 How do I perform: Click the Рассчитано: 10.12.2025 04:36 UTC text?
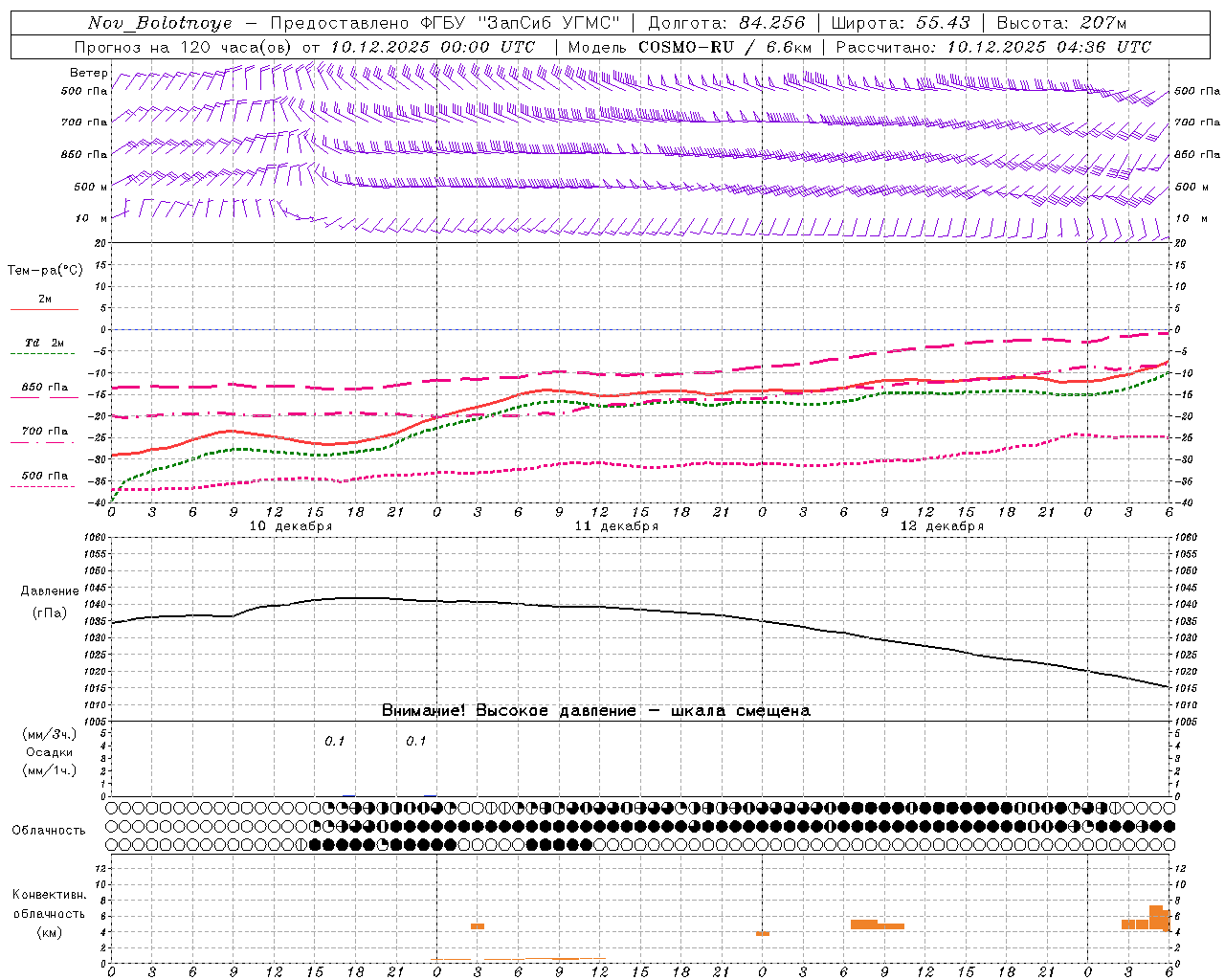pos(993,47)
